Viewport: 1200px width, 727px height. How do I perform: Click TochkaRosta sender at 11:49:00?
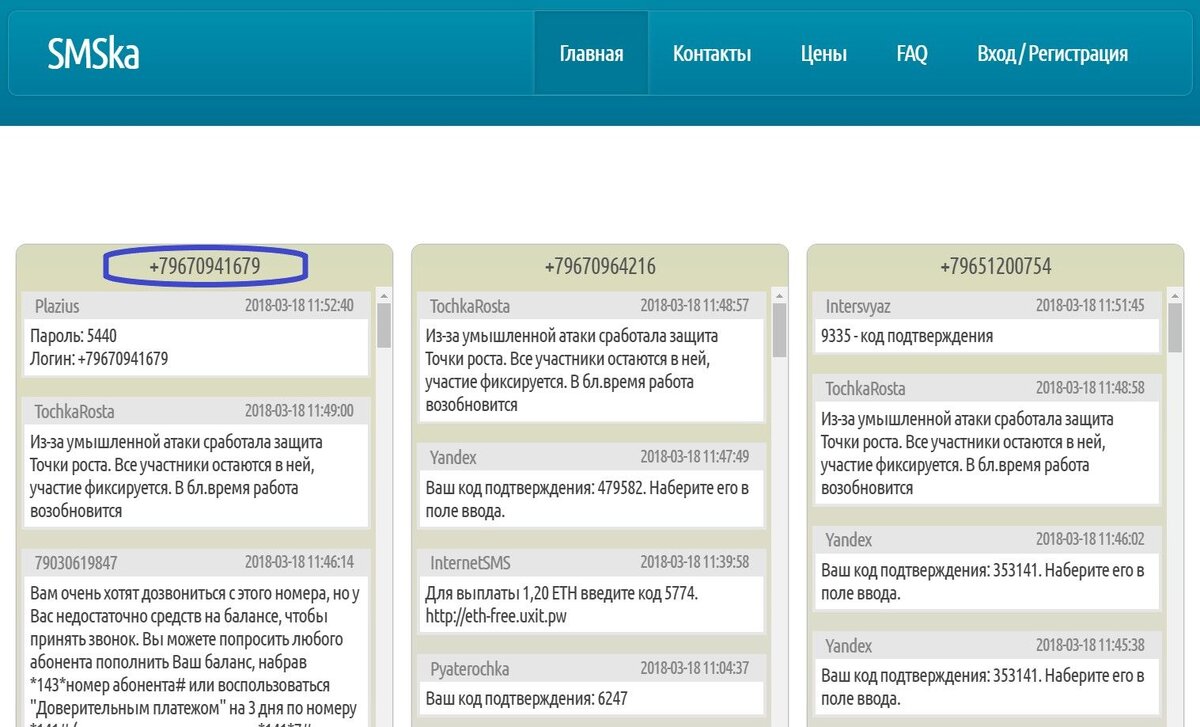click(x=74, y=411)
